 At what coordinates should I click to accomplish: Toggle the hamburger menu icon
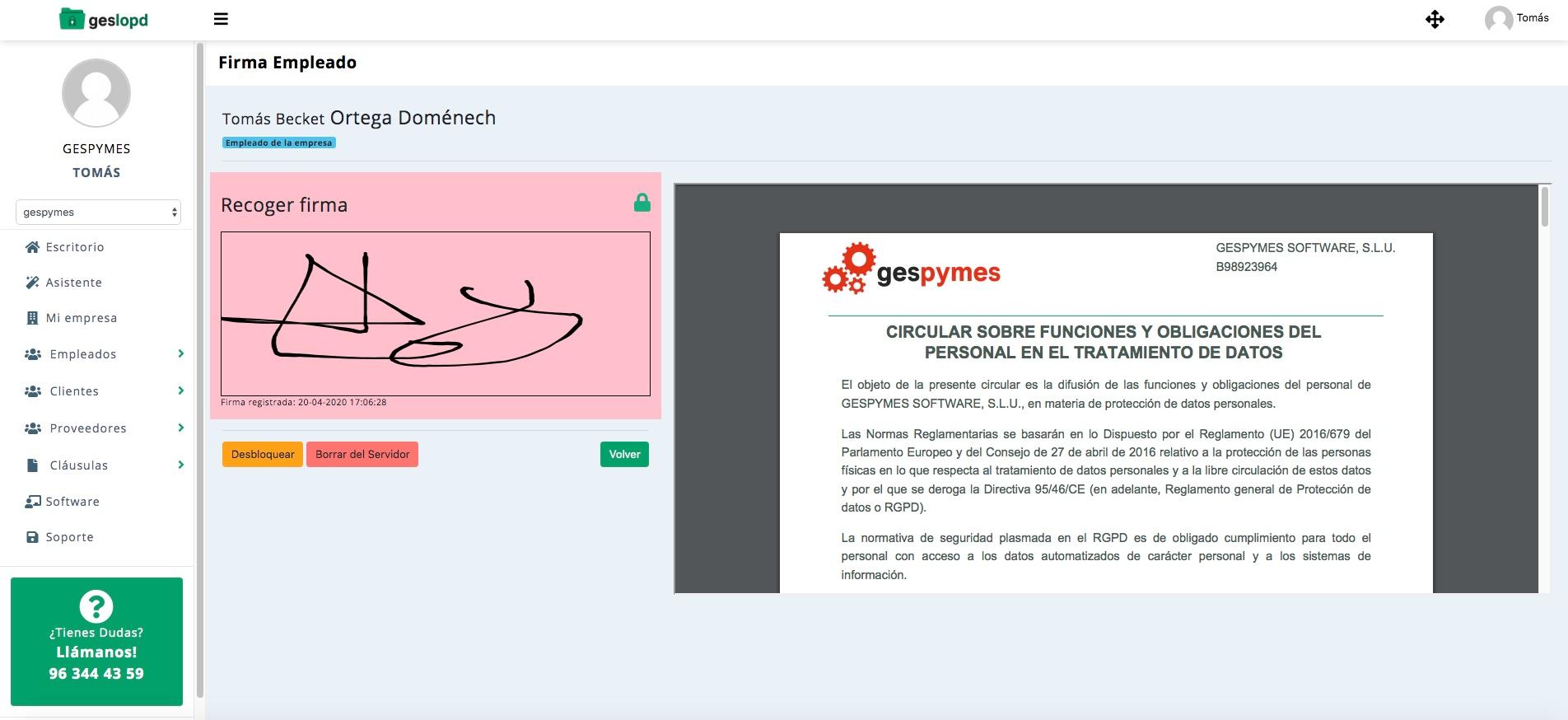[221, 19]
